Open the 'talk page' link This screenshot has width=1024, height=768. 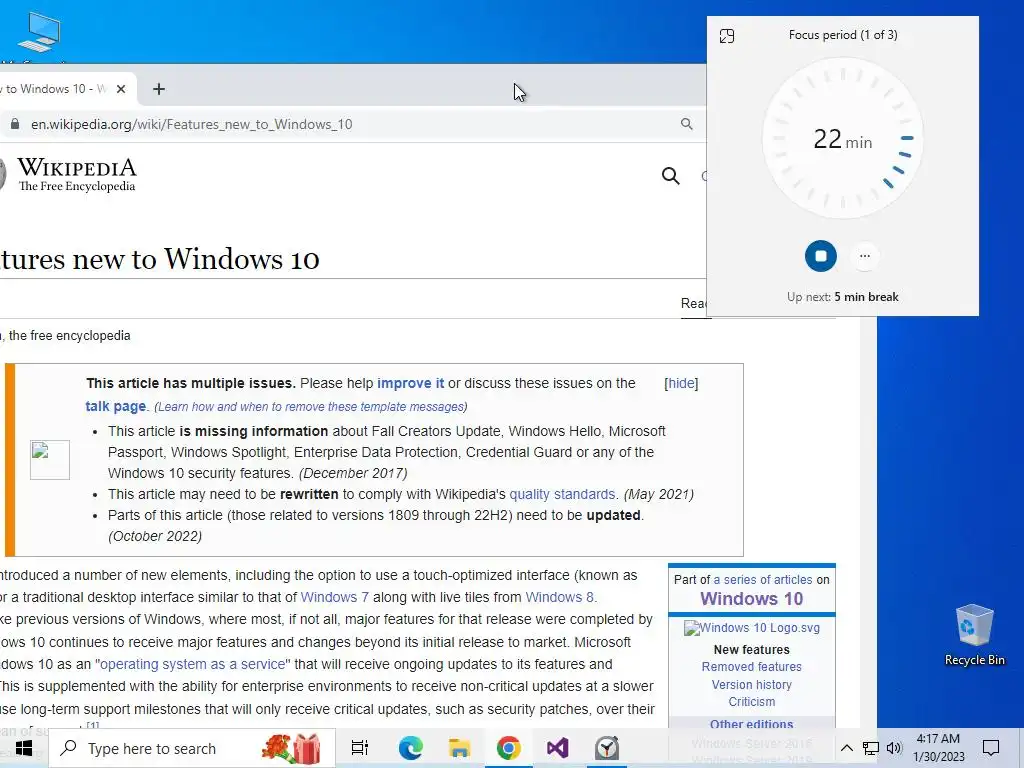click(116, 406)
